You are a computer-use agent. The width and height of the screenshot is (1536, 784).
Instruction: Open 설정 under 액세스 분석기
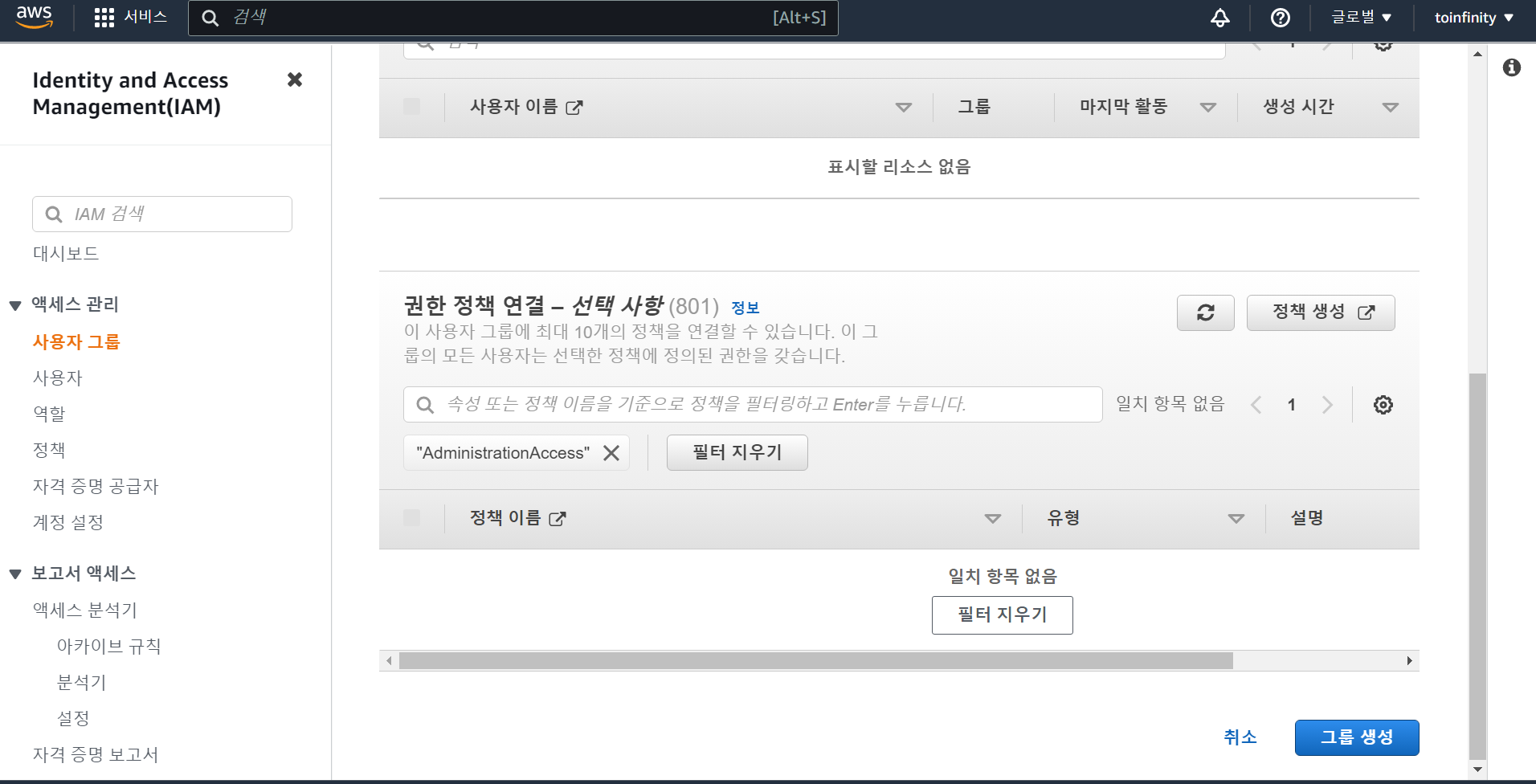(73, 718)
